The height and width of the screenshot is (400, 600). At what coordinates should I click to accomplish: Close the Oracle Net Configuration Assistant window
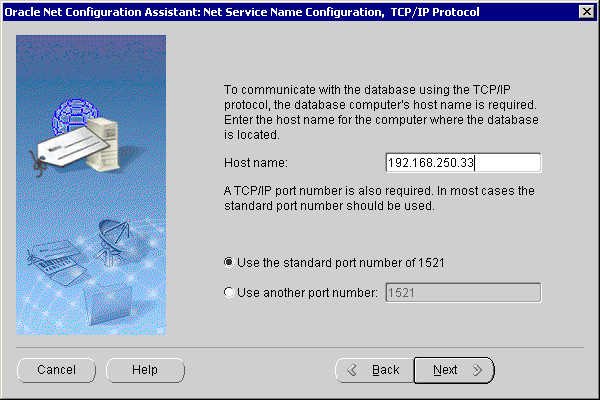coord(586,11)
